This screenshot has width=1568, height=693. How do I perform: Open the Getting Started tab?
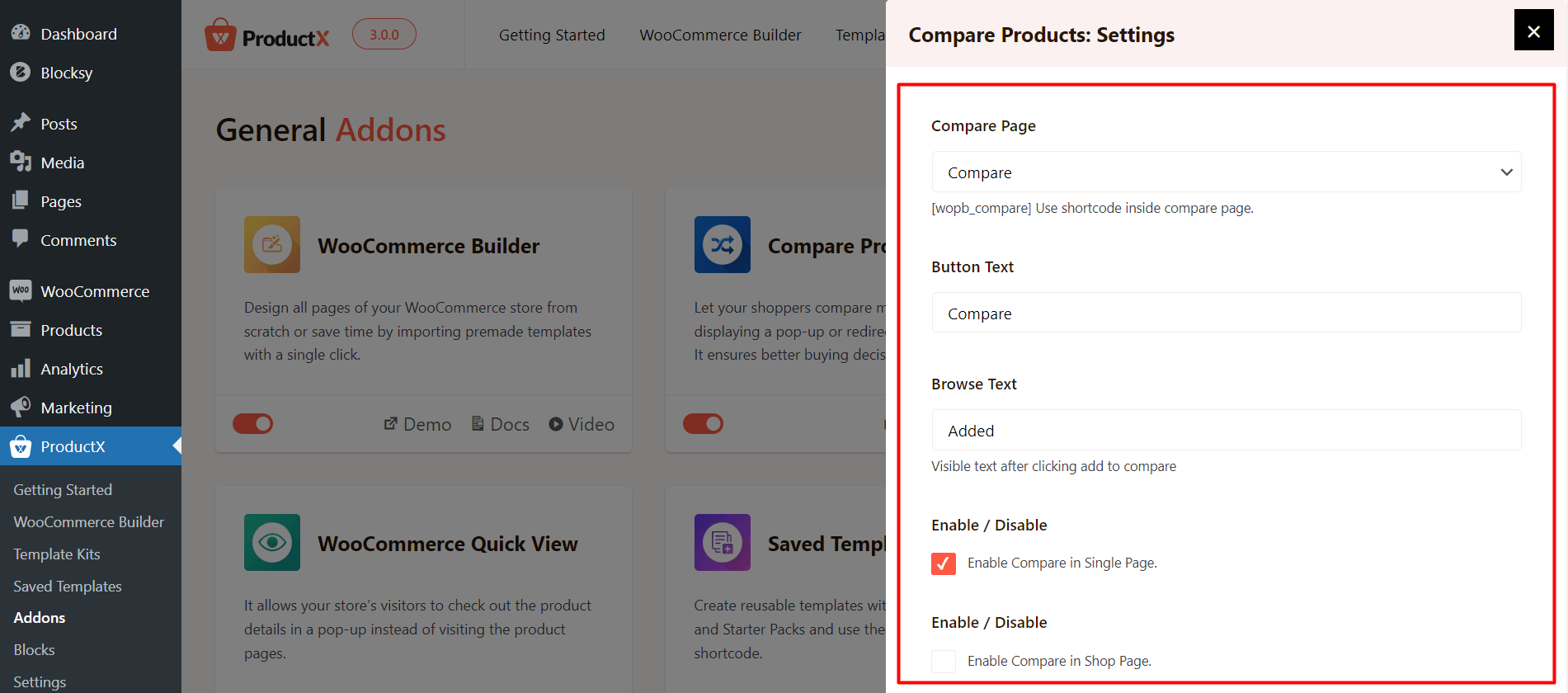click(552, 35)
